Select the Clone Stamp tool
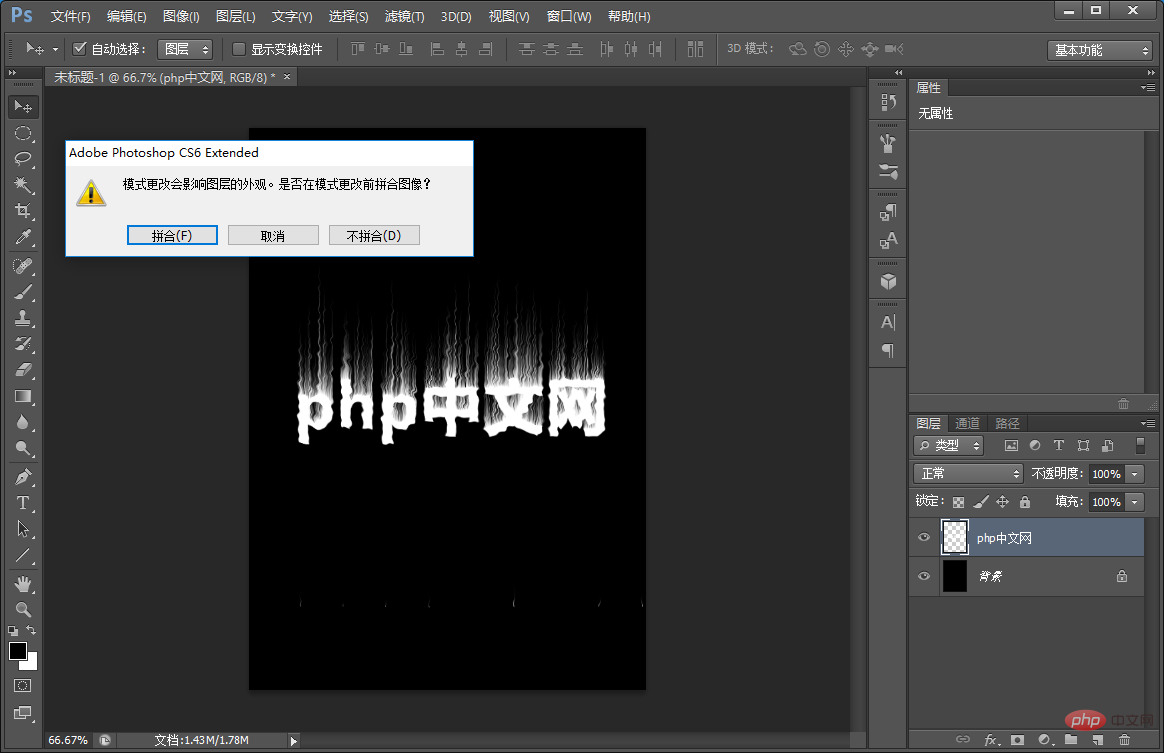The width and height of the screenshot is (1164, 753). [23, 318]
